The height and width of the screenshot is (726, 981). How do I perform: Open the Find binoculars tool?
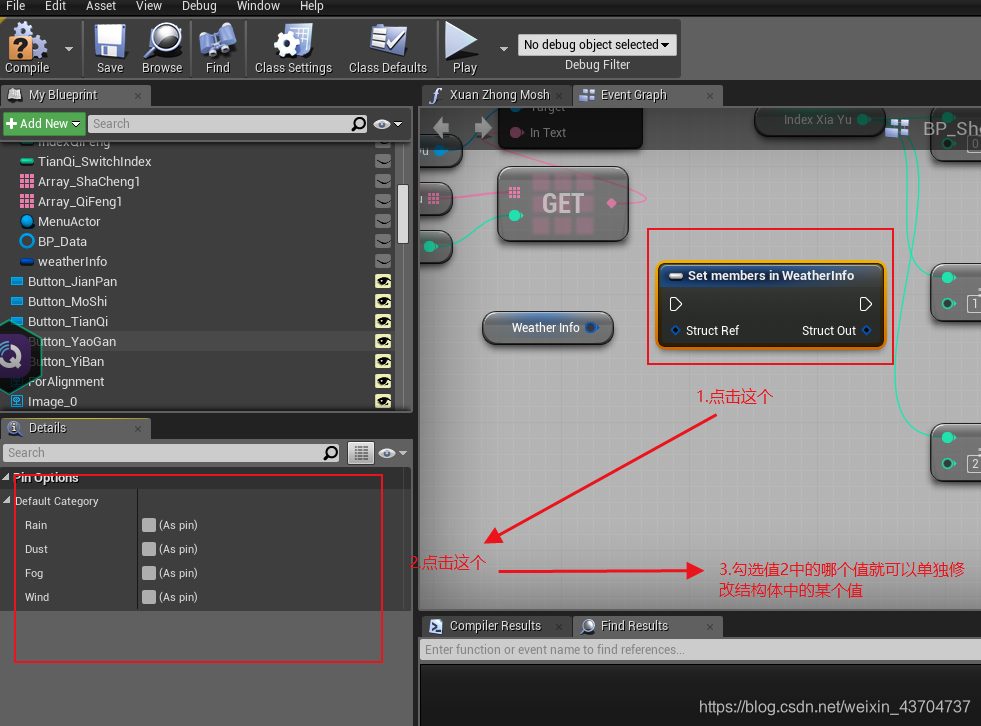click(x=218, y=48)
